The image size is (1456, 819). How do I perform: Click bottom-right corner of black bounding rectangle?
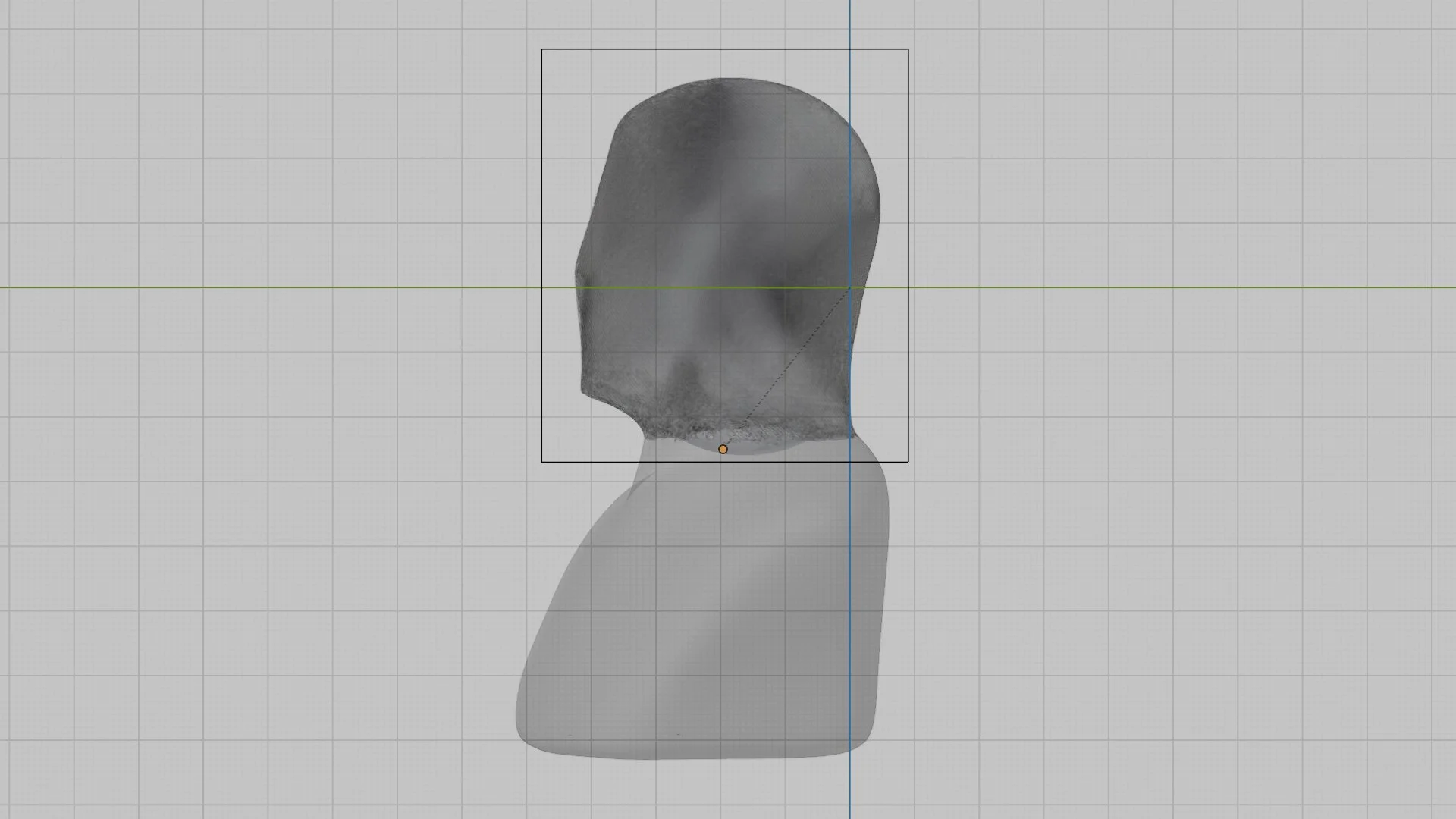908,462
